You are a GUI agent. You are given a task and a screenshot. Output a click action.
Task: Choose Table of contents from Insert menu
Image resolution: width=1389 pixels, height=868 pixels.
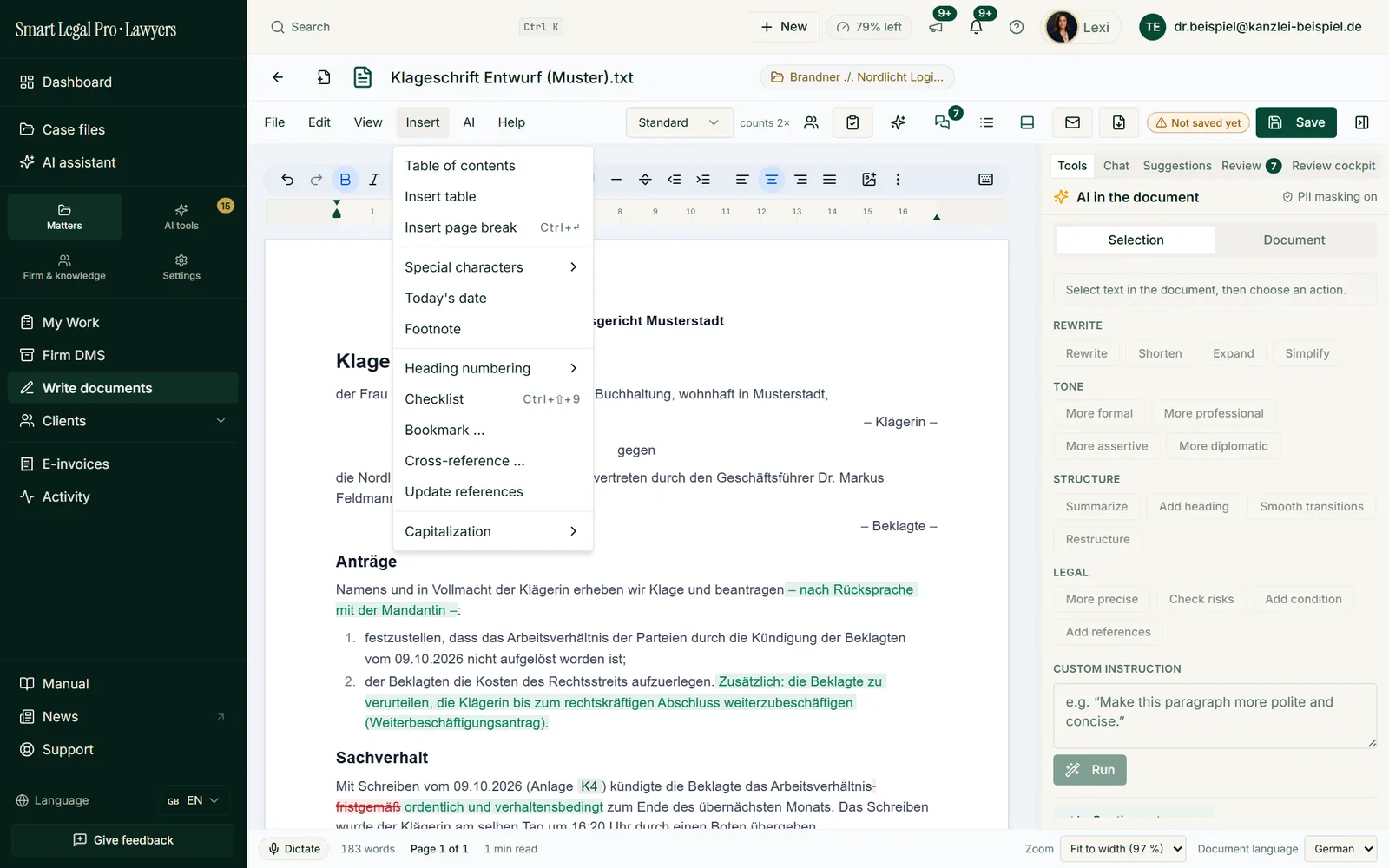(492, 166)
